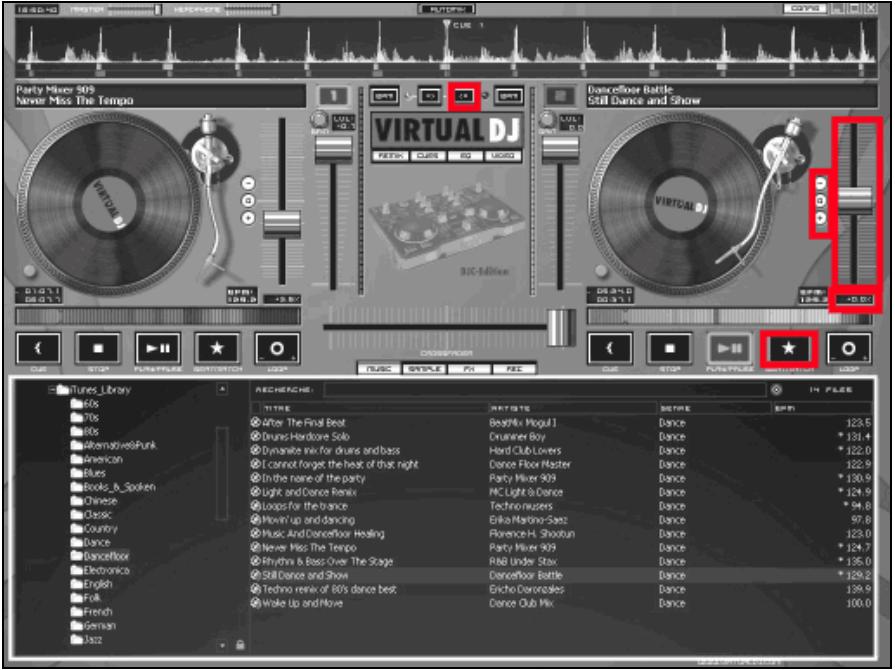Activate the Loop button on left deck
Image resolution: width=895 pixels, height=670 pixels.
(x=277, y=348)
